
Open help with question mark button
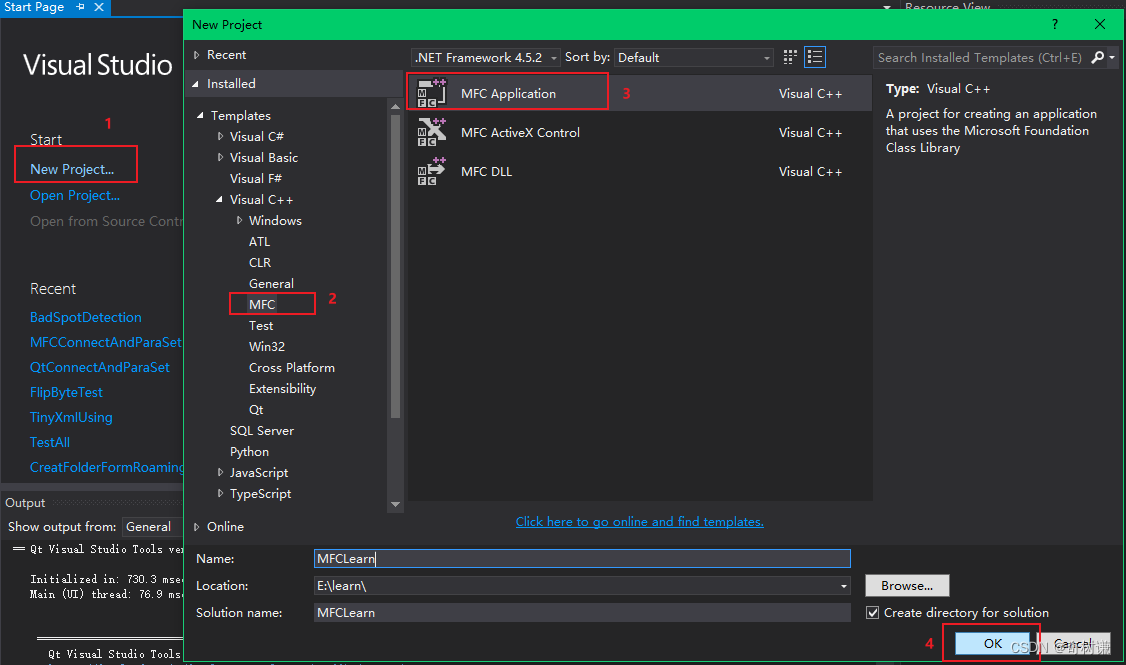pos(1055,24)
